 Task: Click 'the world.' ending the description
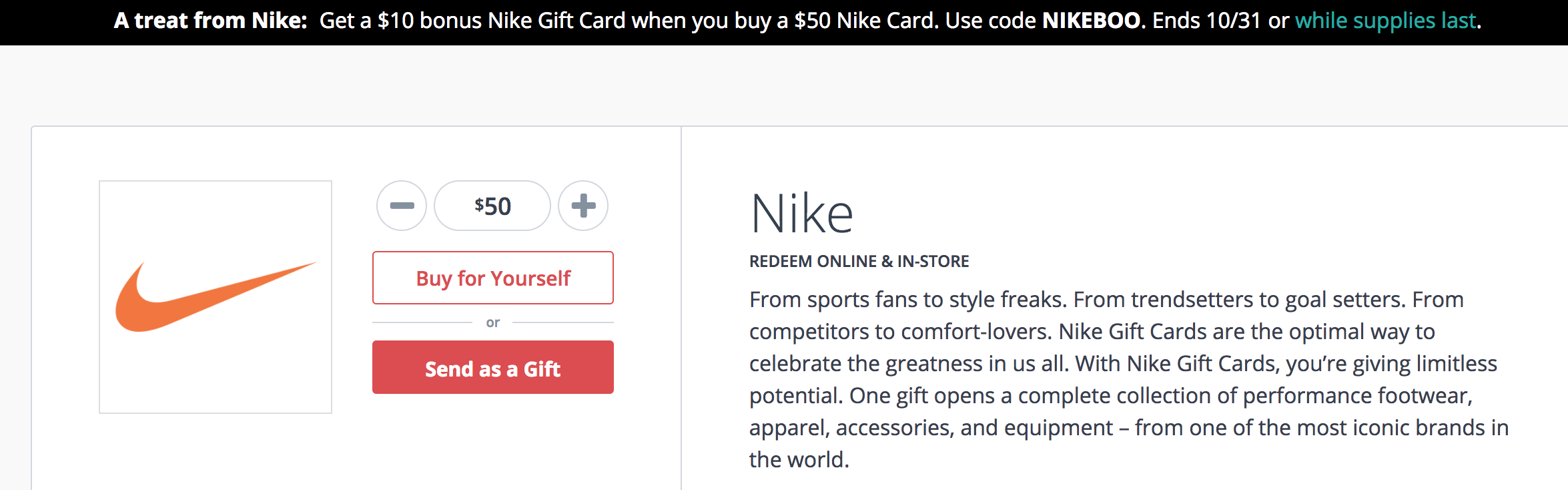pyautogui.click(x=799, y=460)
